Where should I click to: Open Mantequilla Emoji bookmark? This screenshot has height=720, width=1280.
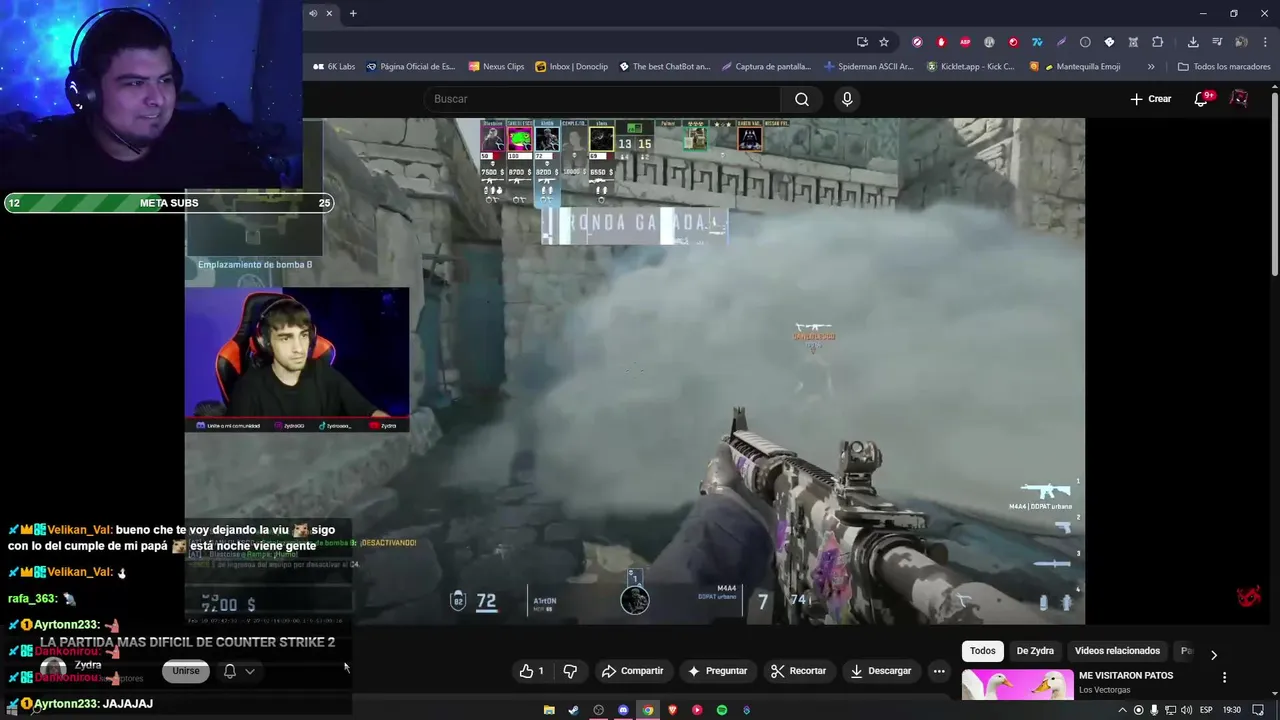tap(1075, 67)
